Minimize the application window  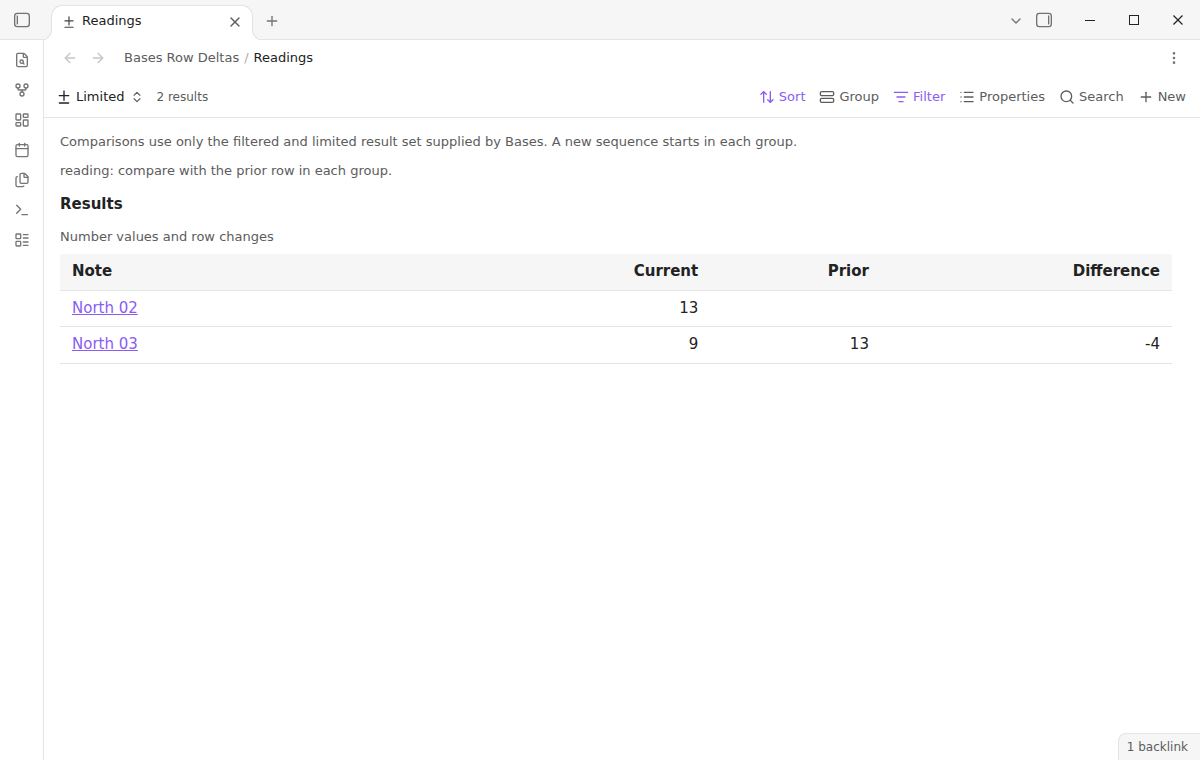(1090, 20)
